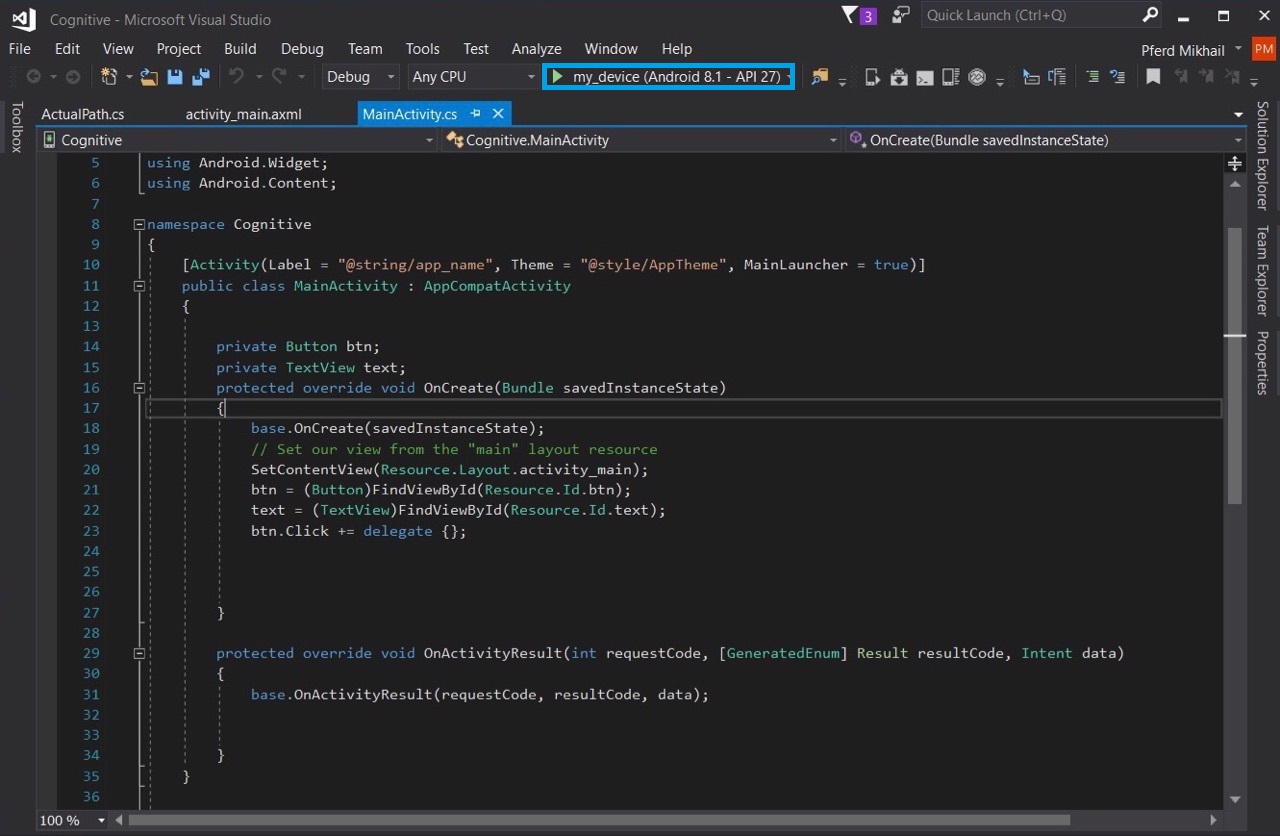Click the scroll-right arrow of horizontal scrollbar

pos(1214,820)
